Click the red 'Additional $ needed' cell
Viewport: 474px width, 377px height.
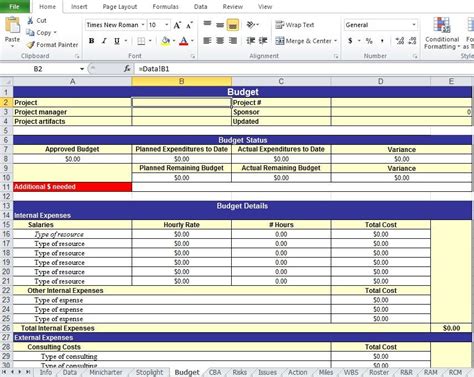coord(72,187)
